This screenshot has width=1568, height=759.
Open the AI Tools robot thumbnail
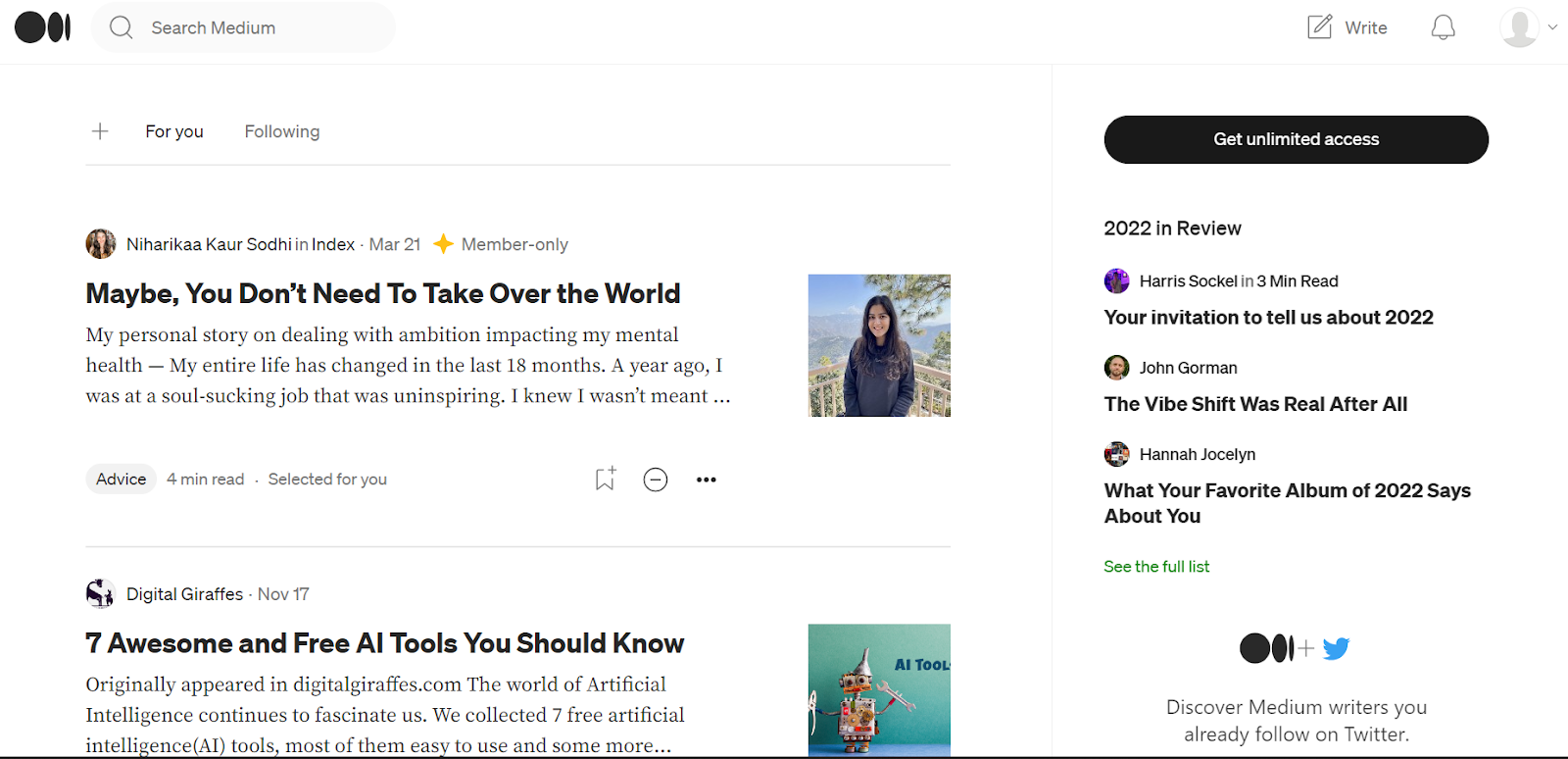coord(879,690)
